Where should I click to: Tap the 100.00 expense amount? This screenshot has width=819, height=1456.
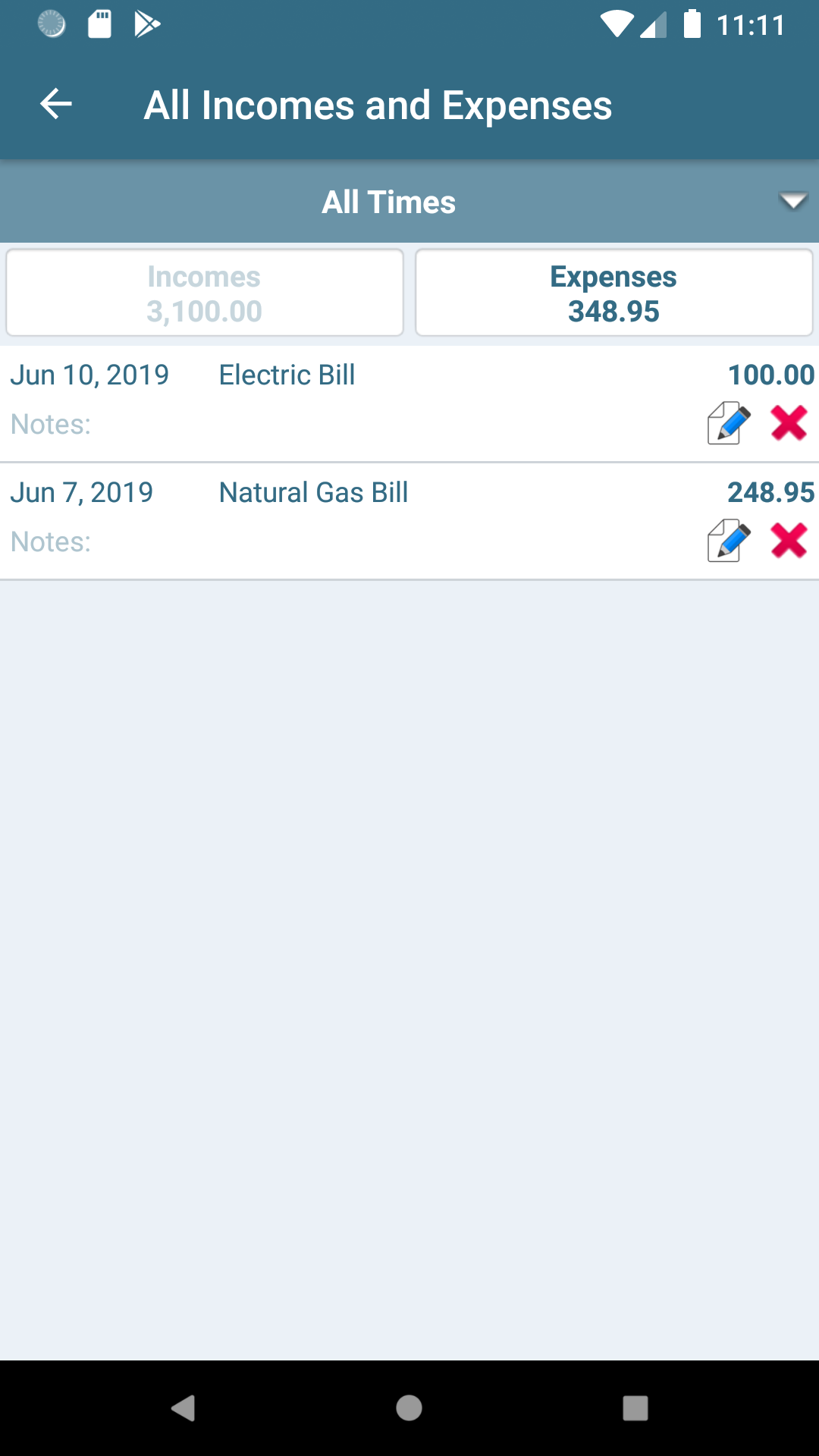click(x=770, y=375)
